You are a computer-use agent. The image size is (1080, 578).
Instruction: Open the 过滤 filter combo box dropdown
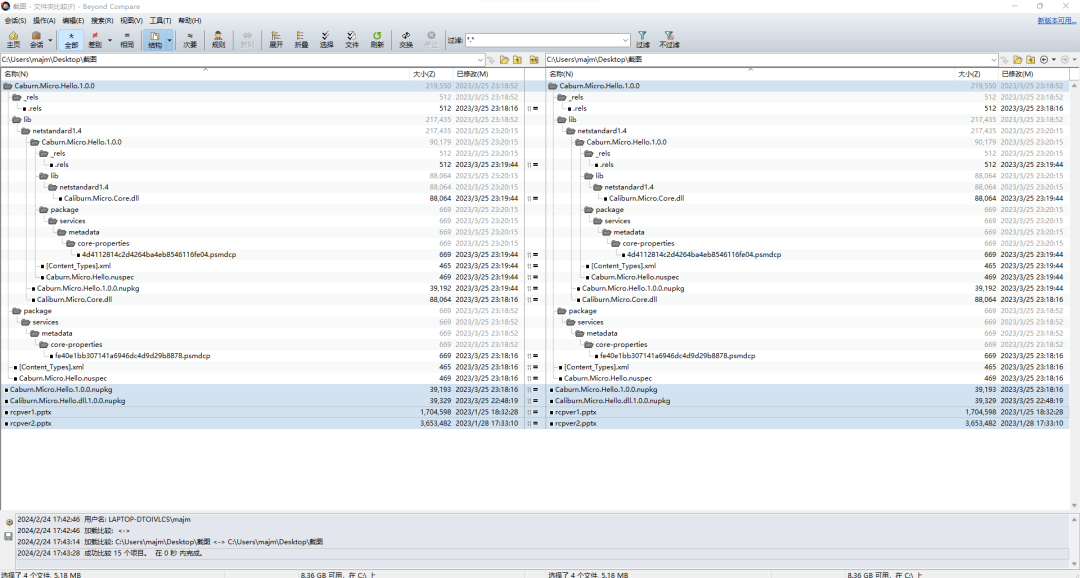pos(625,40)
